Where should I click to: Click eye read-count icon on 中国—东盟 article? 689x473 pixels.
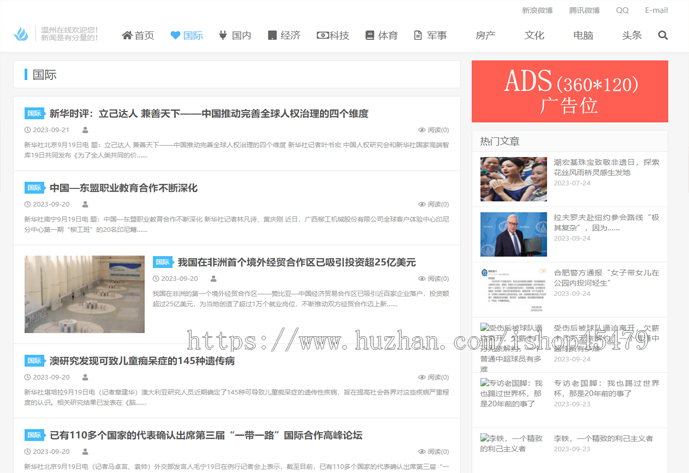(422, 204)
